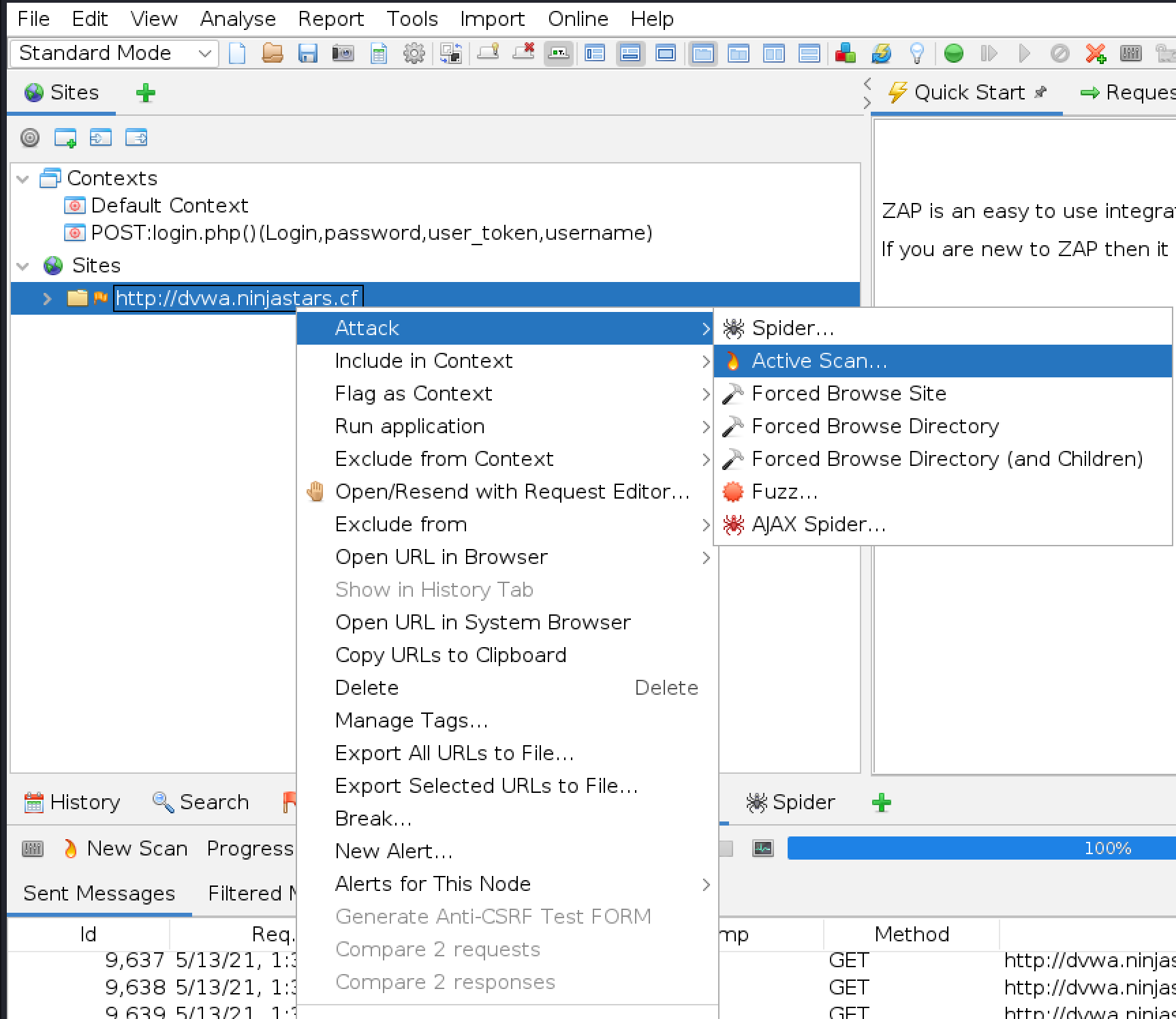Click the Open Session folder icon

coord(273,53)
